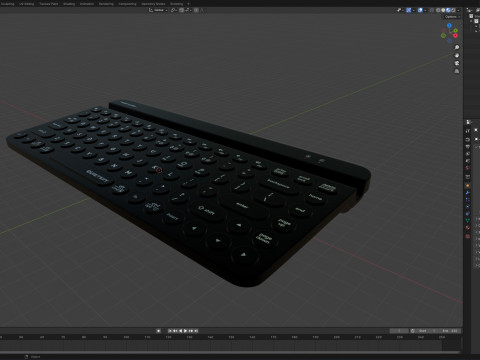Open the Tool properties tab
The height and width of the screenshot is (360, 480).
[x=468, y=131]
